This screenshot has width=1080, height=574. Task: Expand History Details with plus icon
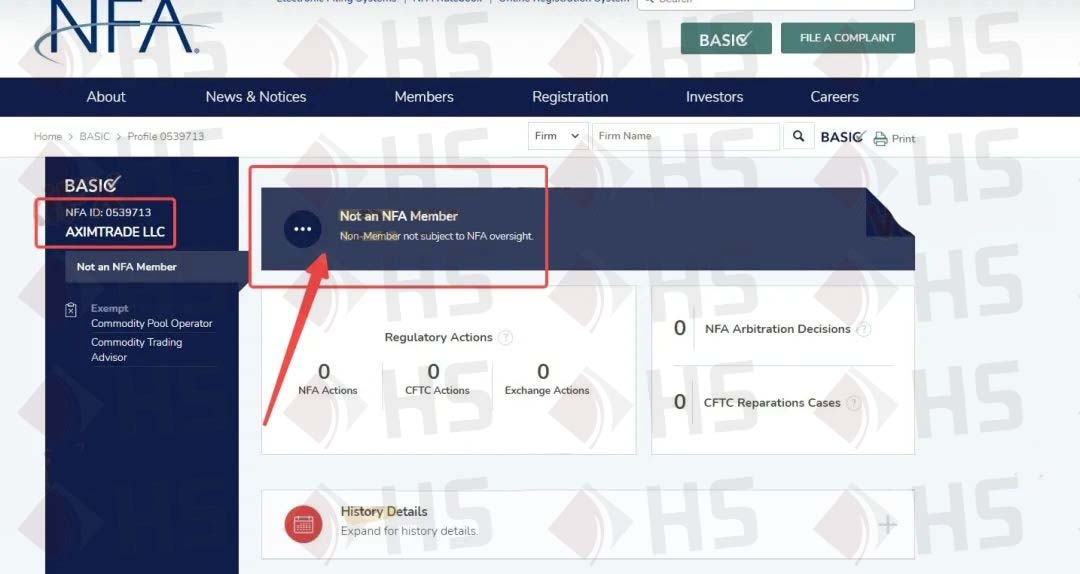(x=888, y=525)
